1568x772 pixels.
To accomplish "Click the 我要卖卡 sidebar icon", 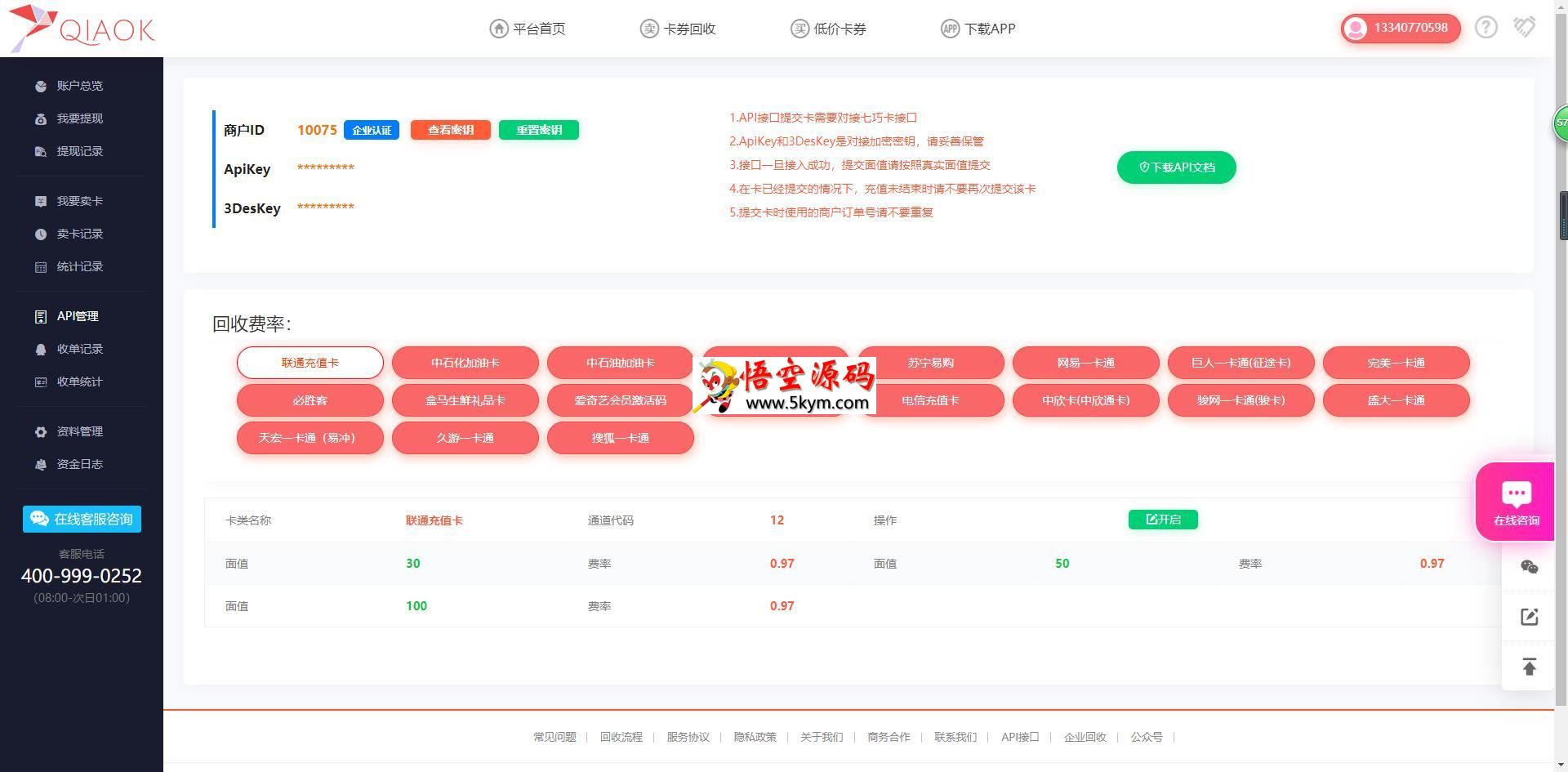I will coord(41,201).
